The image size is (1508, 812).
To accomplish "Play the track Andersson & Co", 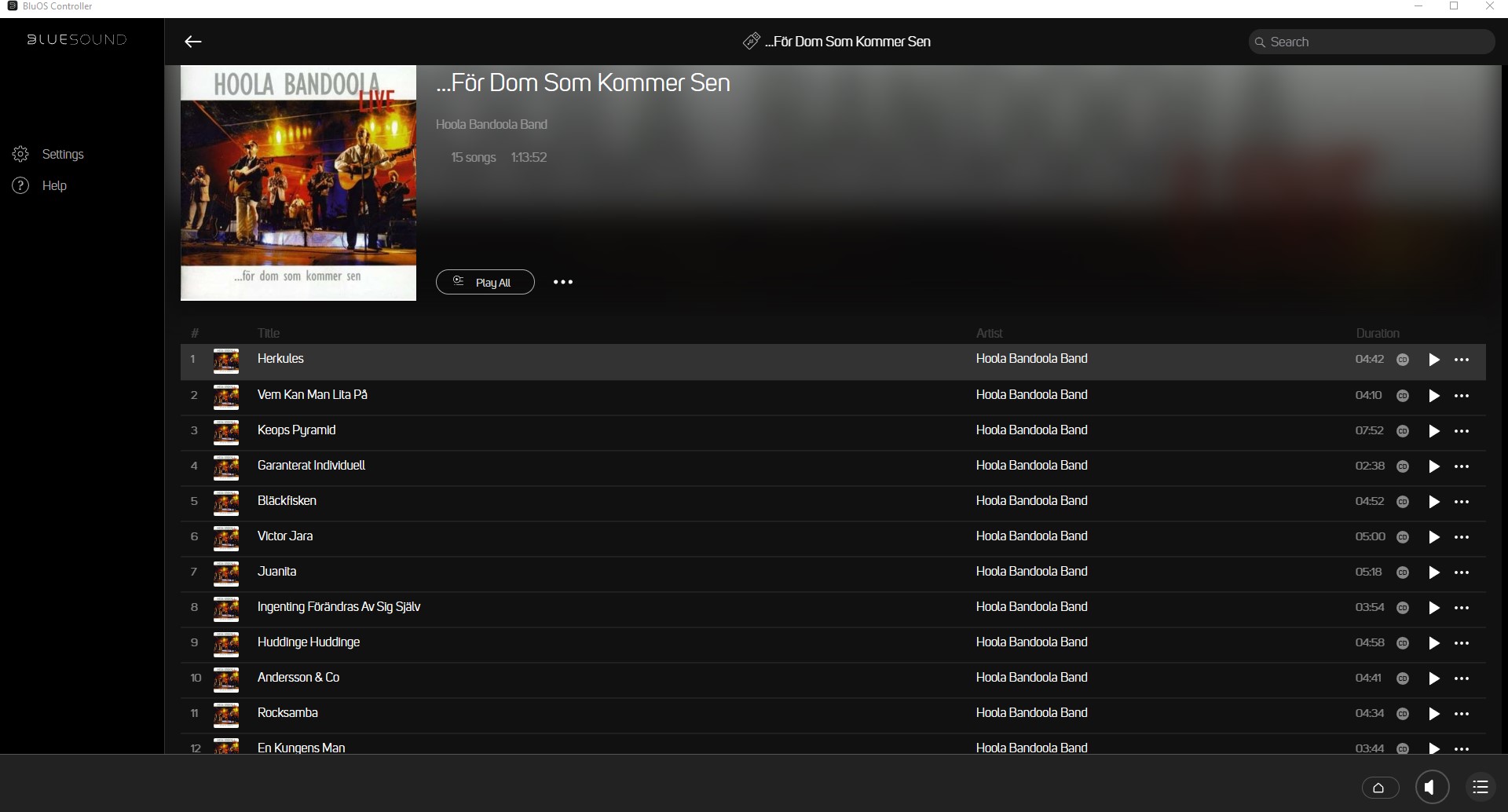I will coord(1434,678).
